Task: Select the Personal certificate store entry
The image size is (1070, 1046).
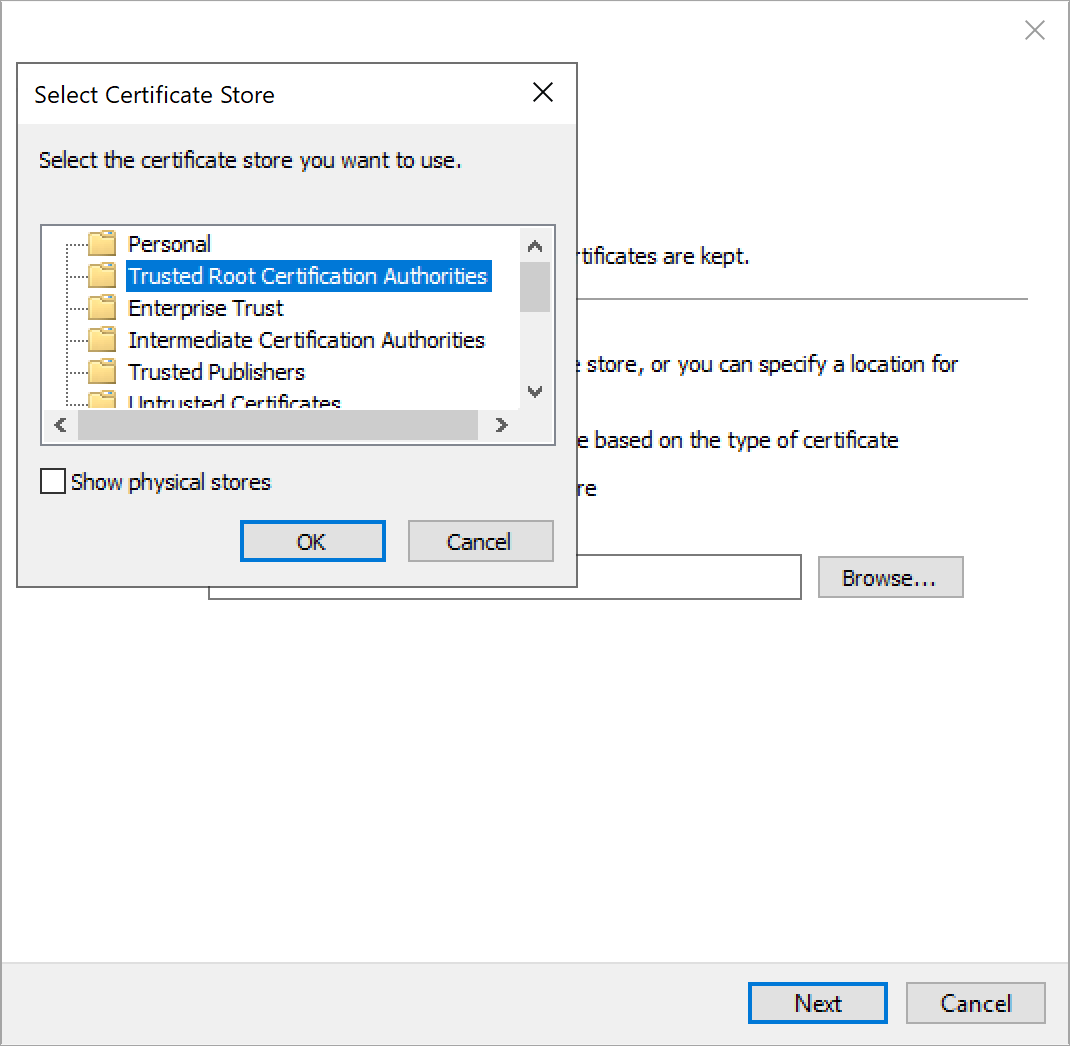Action: click(x=169, y=243)
